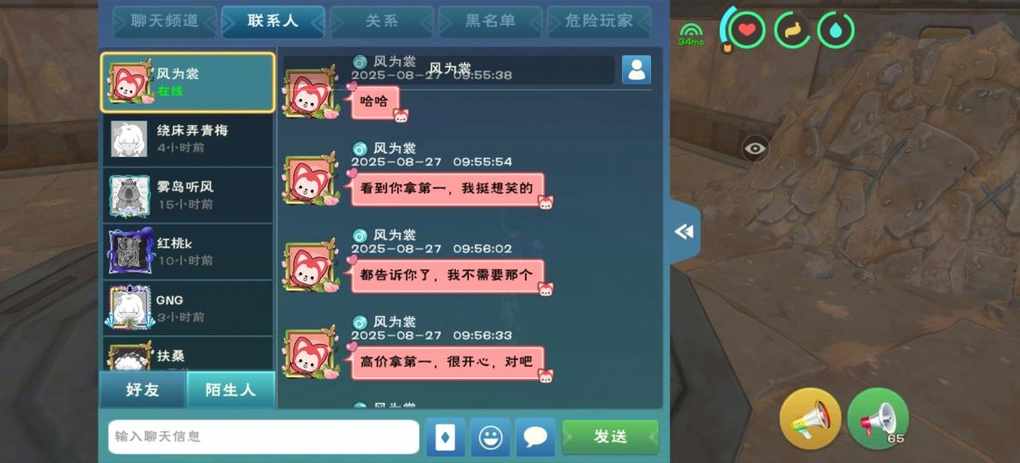The image size is (1020, 463).
Task: Open the profile icon for 风为裳
Action: (636, 70)
